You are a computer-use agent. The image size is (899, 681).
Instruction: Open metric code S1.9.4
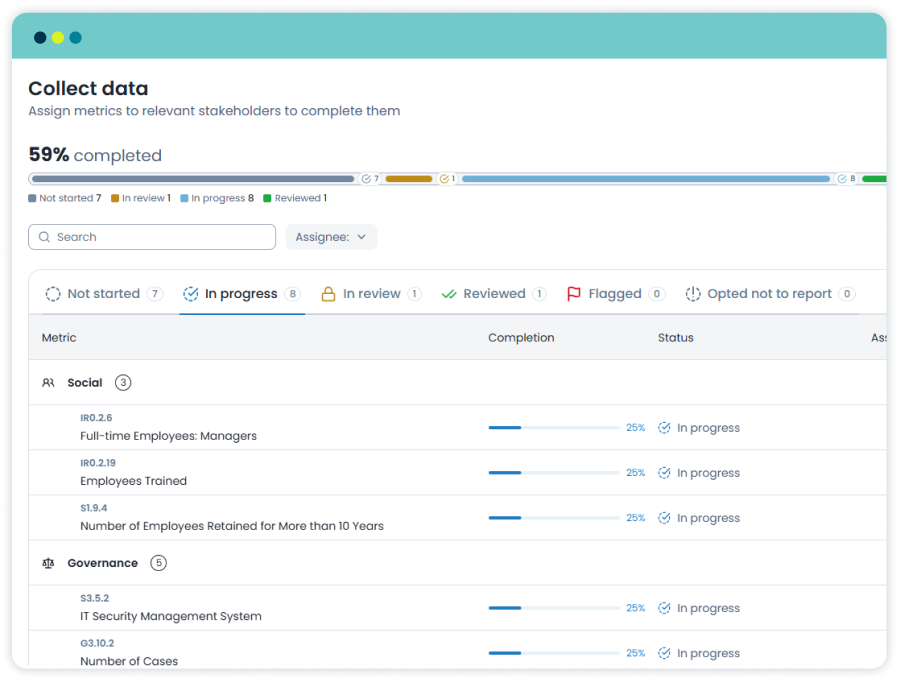(x=93, y=508)
